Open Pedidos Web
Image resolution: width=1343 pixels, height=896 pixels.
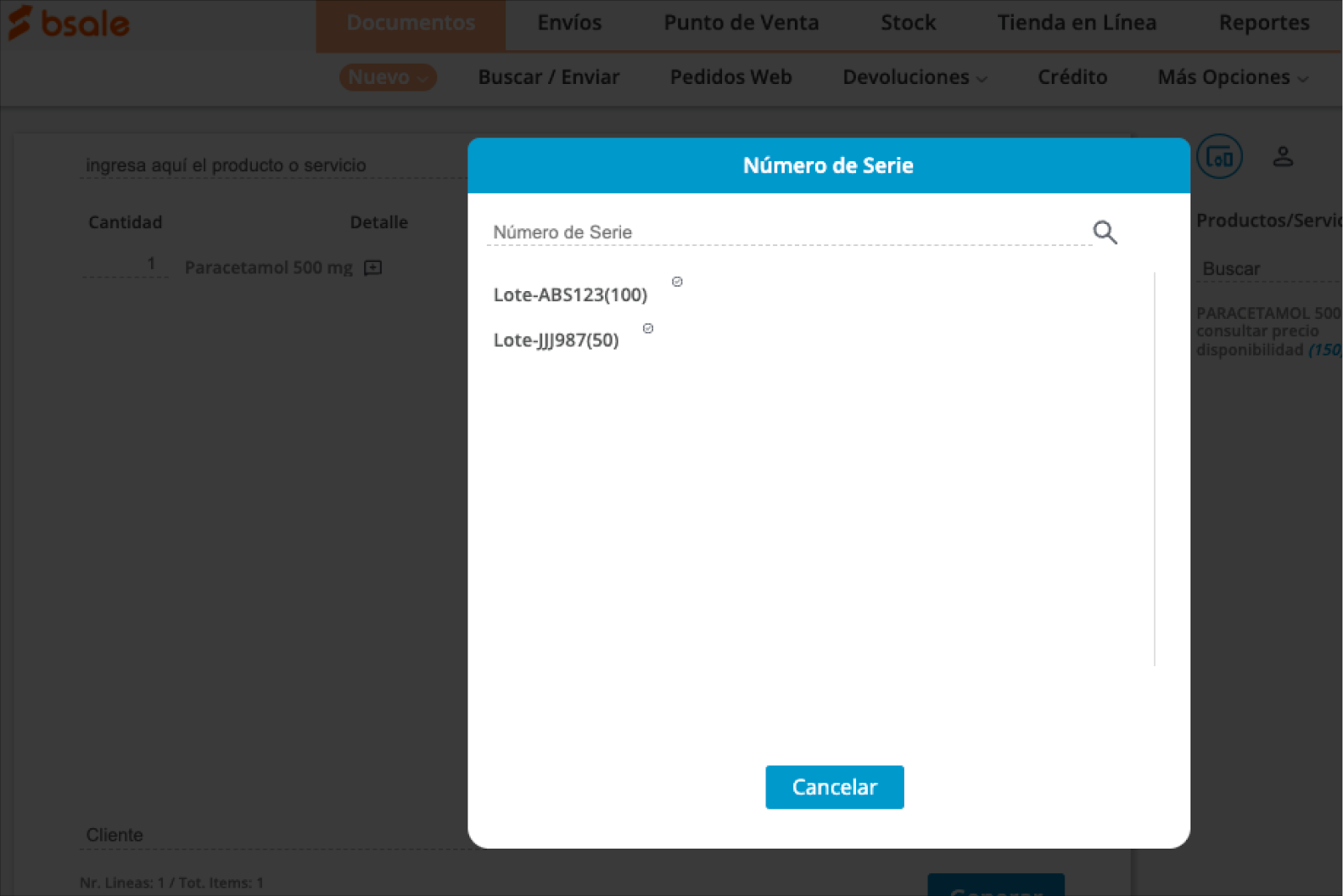pos(730,77)
